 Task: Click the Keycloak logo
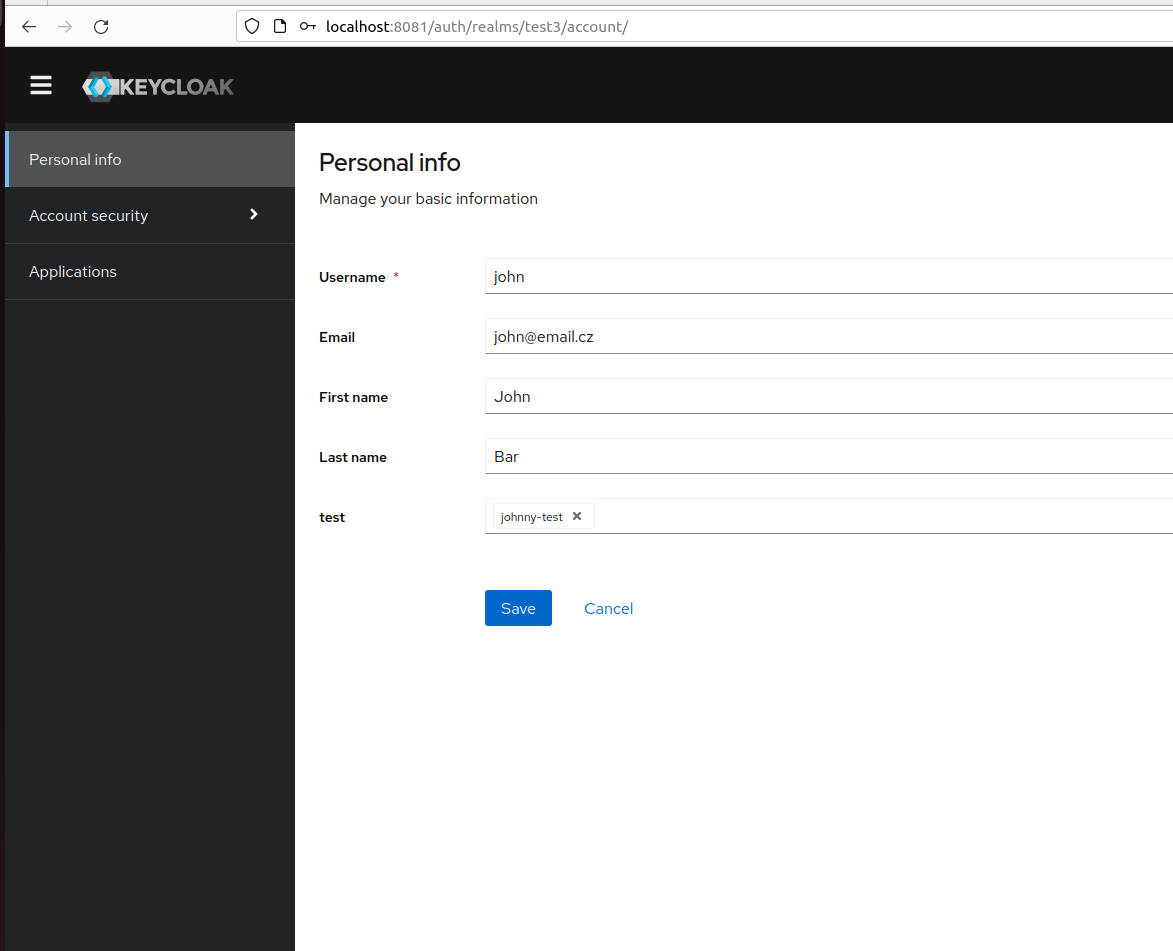coord(157,86)
